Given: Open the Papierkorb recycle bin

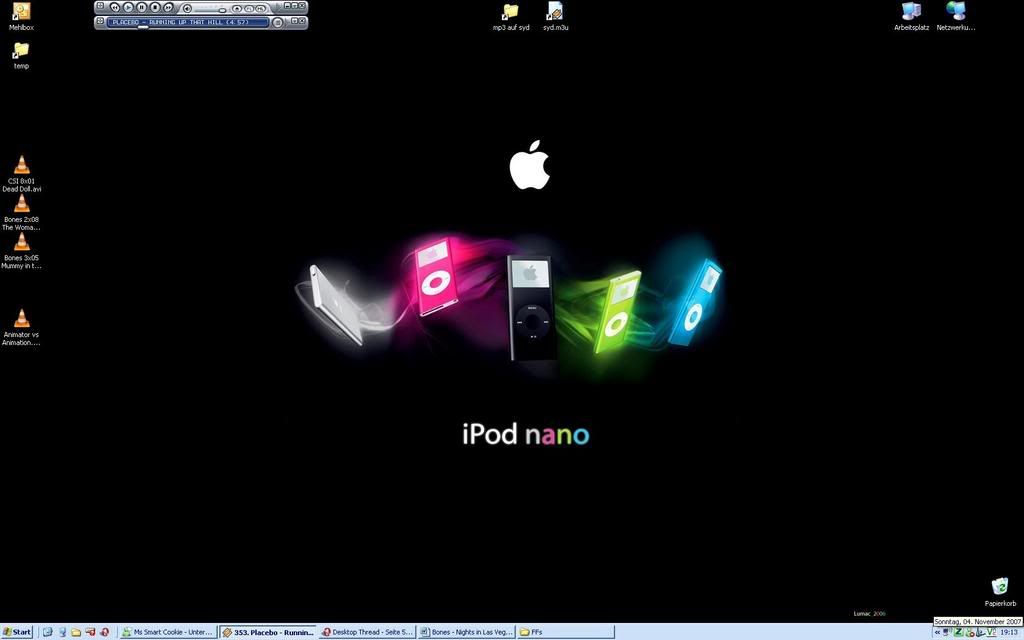Looking at the screenshot, I should point(1000,587).
